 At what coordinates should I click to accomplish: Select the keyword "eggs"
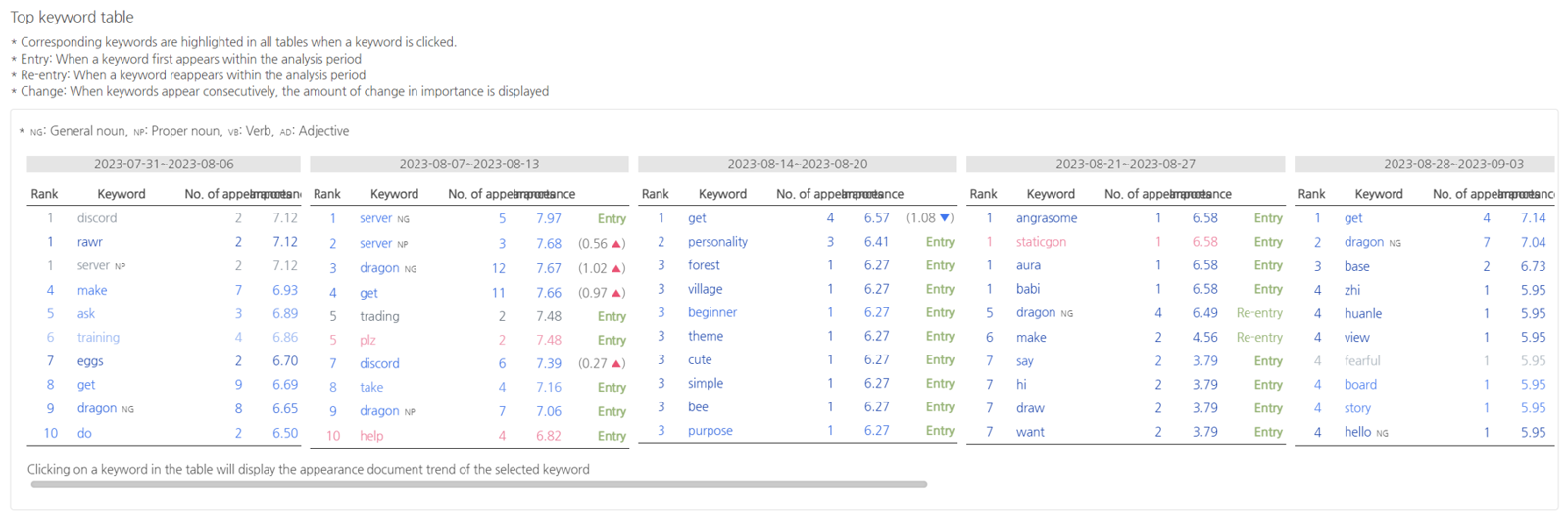pyautogui.click(x=90, y=361)
